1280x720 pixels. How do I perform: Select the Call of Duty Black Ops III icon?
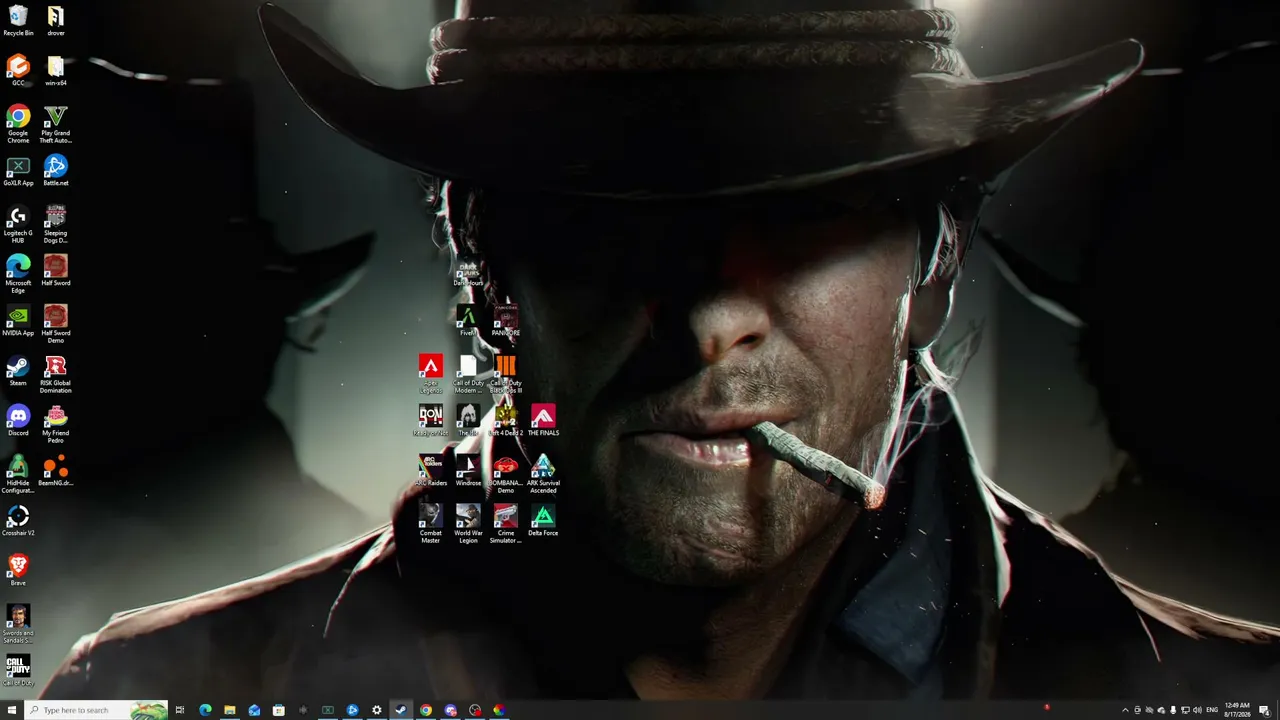pyautogui.click(x=506, y=373)
